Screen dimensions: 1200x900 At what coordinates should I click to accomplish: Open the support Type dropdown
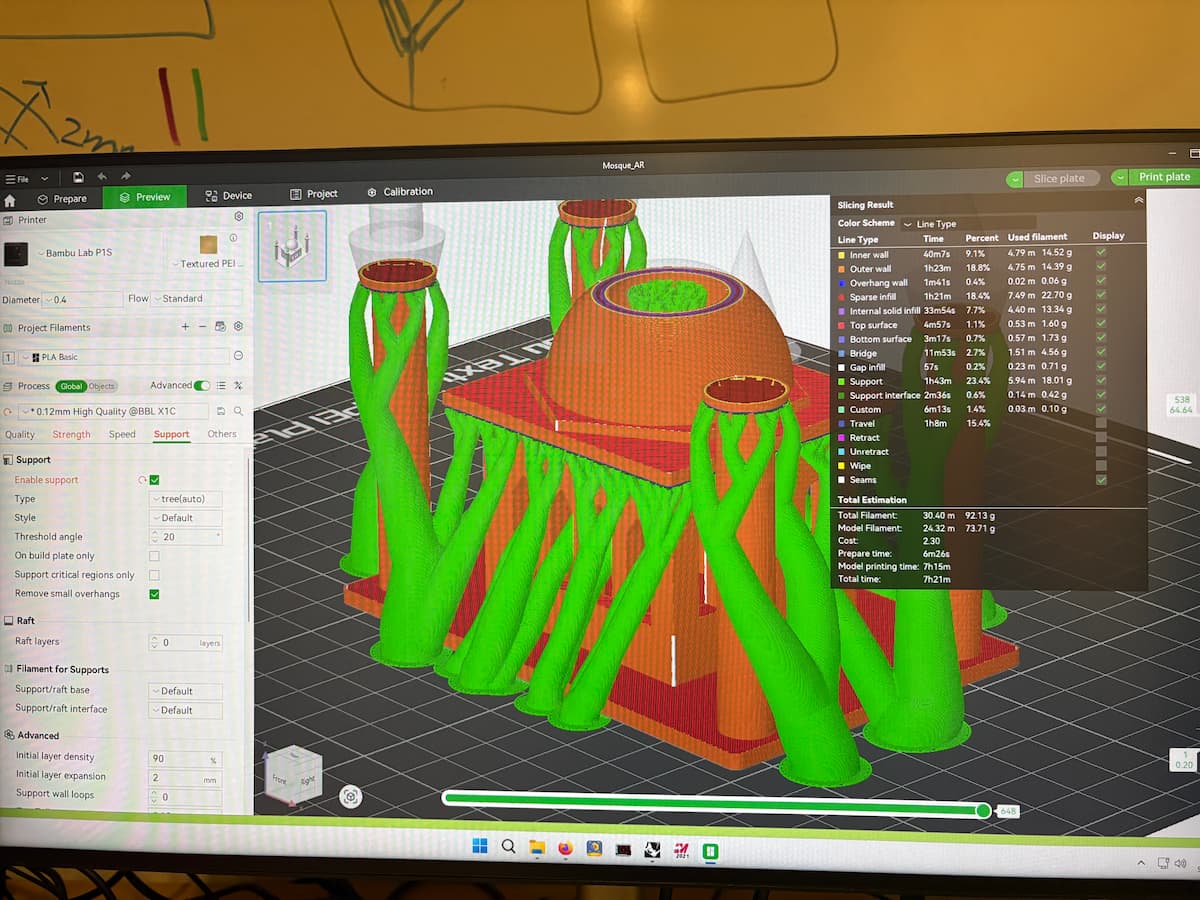click(185, 499)
